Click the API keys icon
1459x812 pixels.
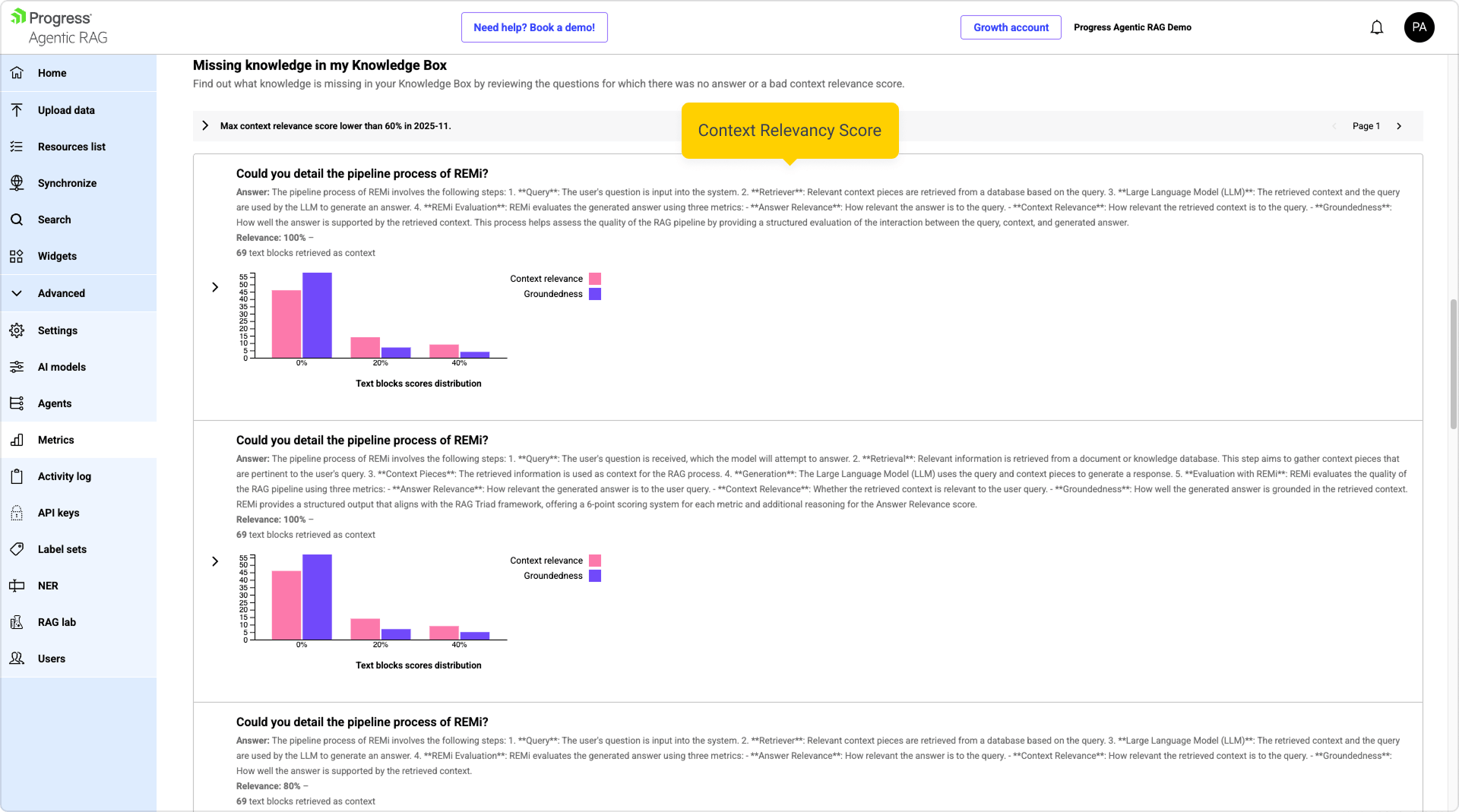(17, 513)
